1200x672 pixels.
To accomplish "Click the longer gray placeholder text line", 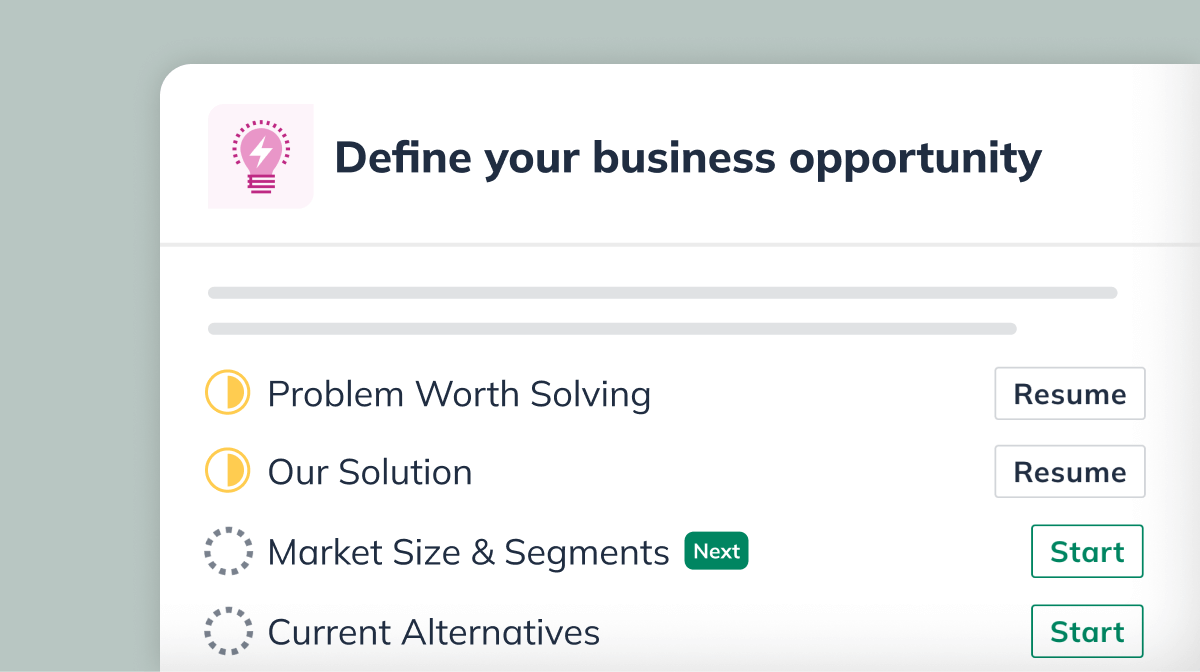I will 662,293.
